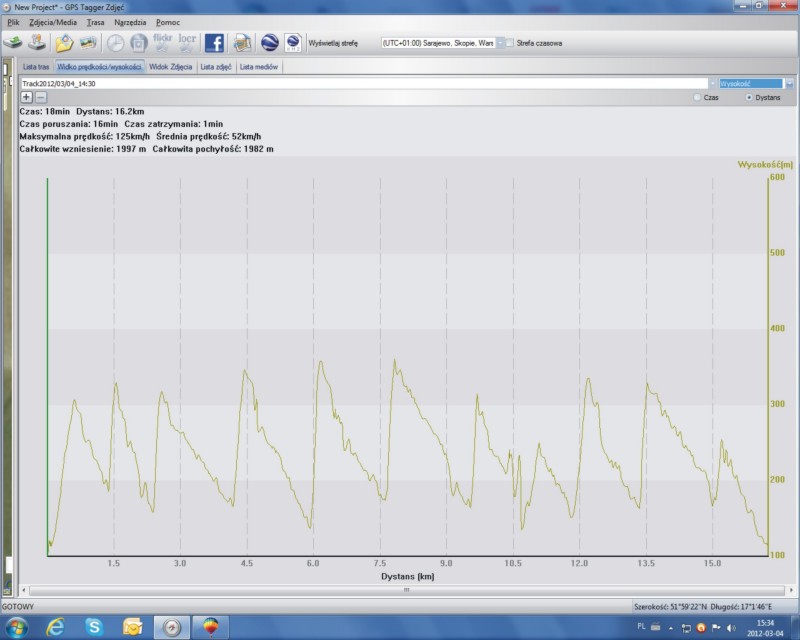Open the yellow folder with map pin icon
The width and height of the screenshot is (800, 640).
(64, 43)
